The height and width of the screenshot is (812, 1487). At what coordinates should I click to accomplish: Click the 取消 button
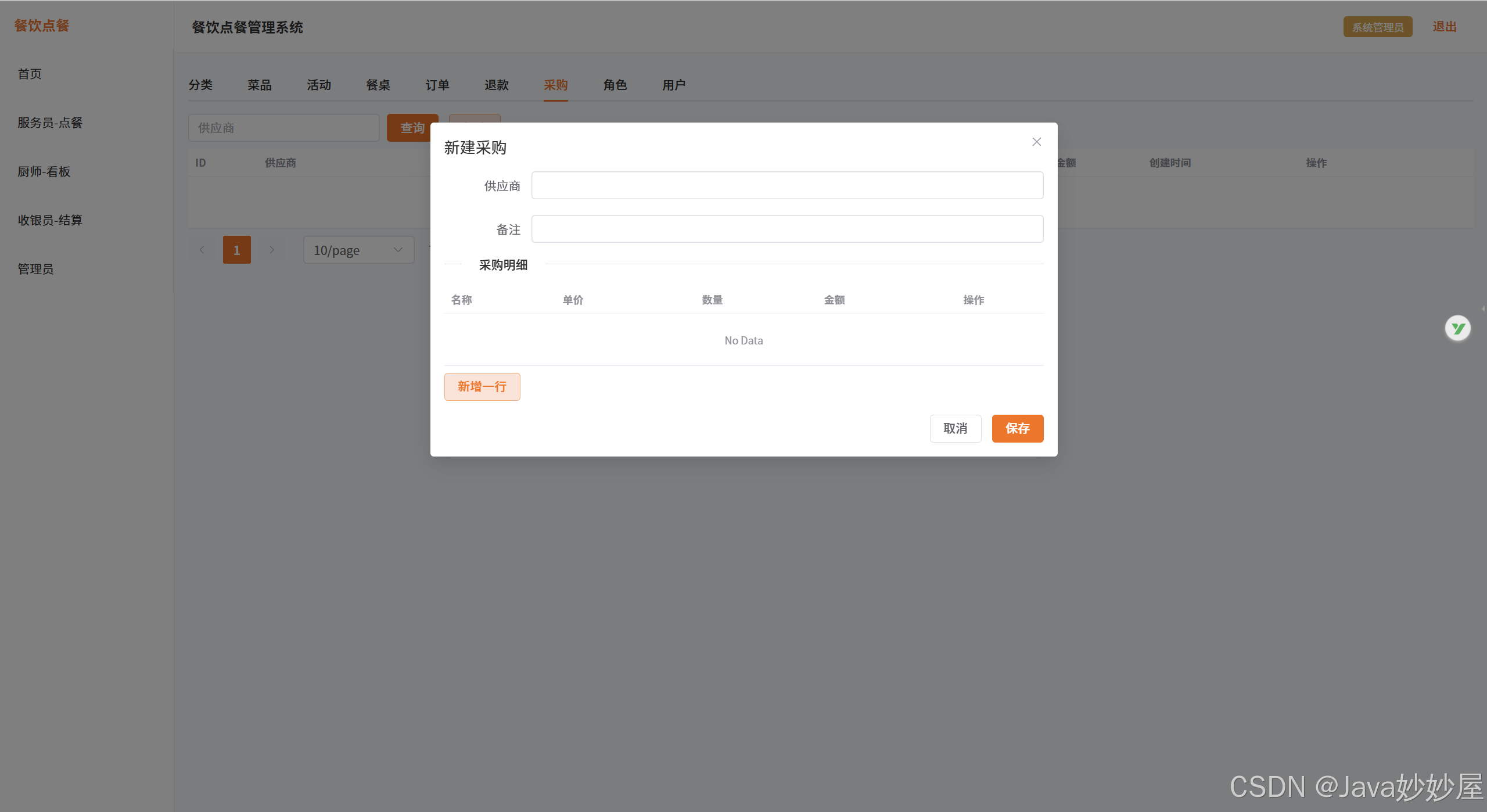tap(955, 429)
